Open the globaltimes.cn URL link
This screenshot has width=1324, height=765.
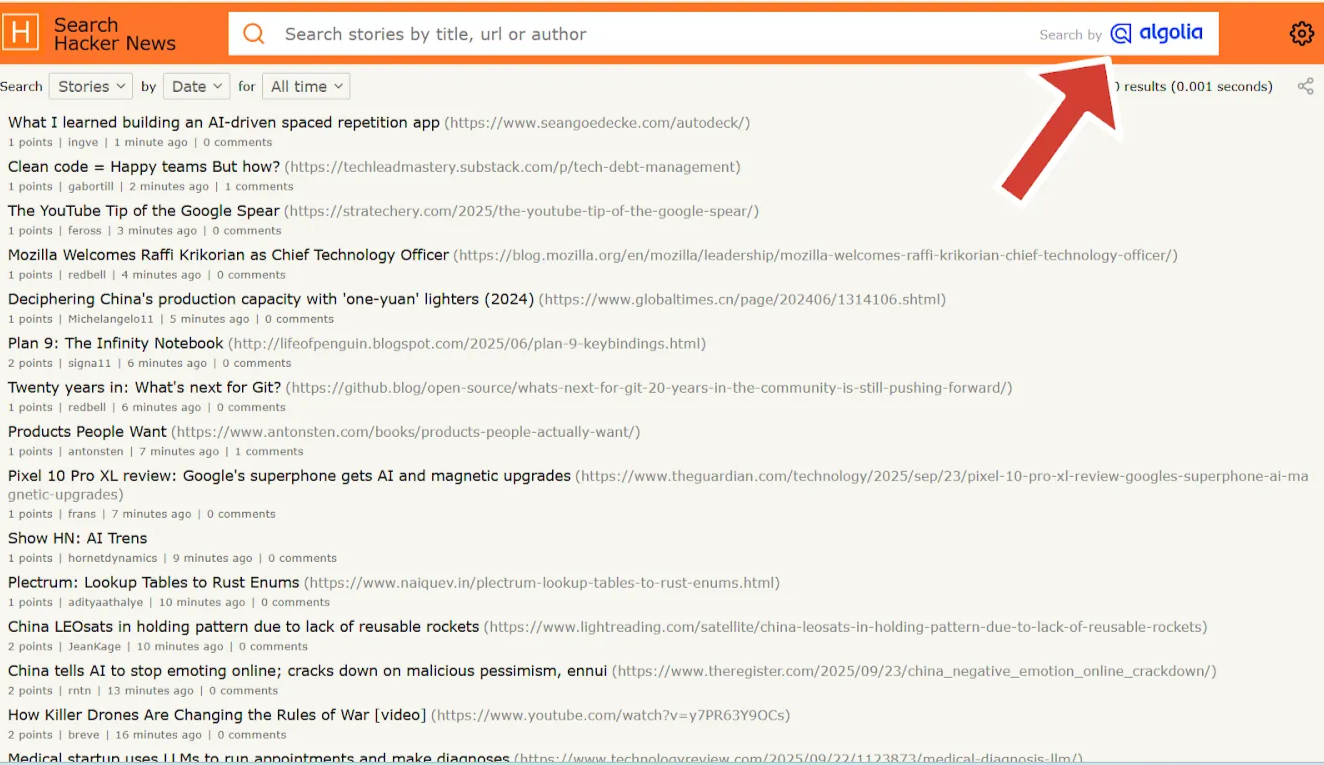point(742,299)
